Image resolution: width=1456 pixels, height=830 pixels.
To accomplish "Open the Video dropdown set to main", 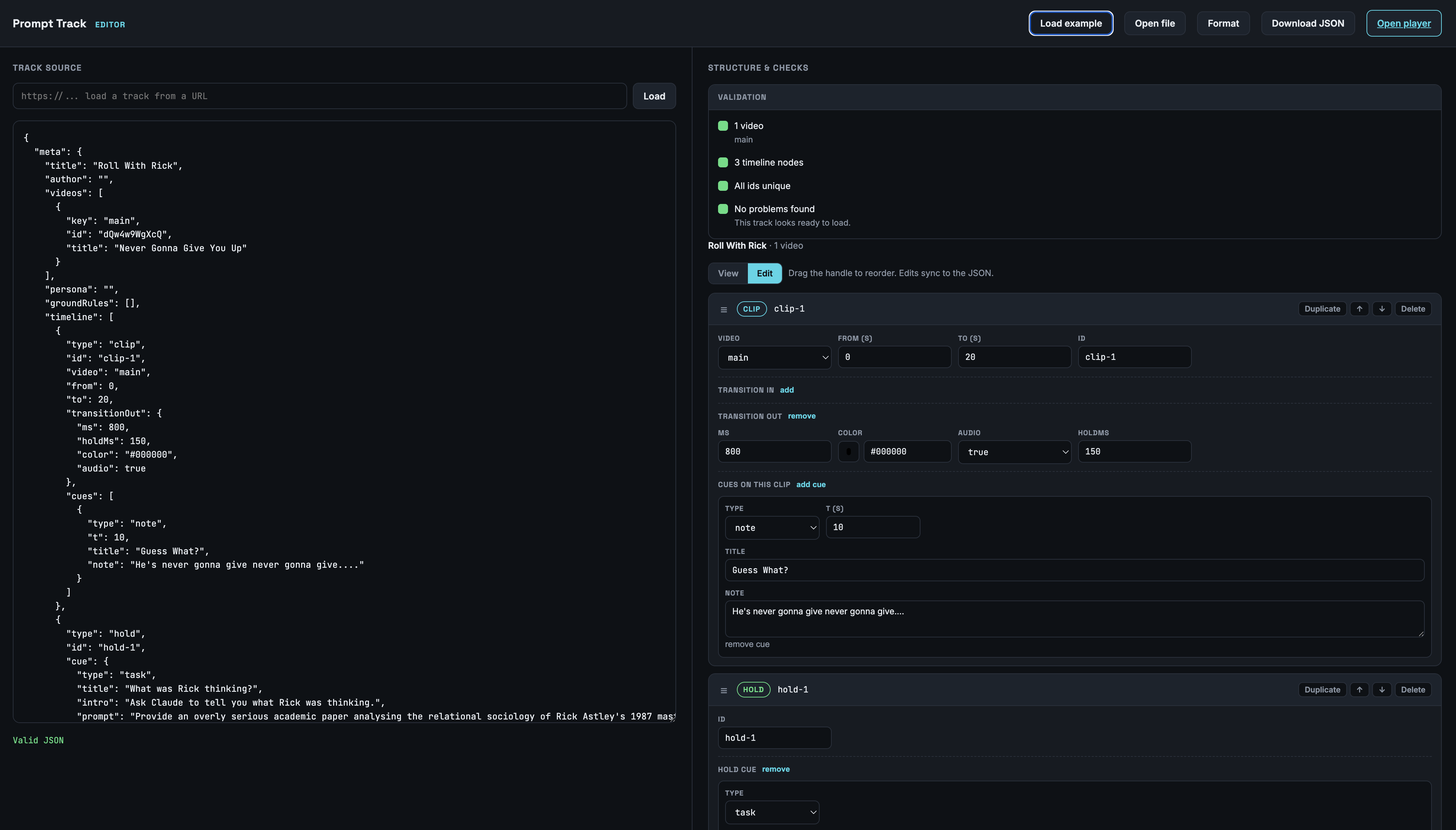I will point(774,357).
